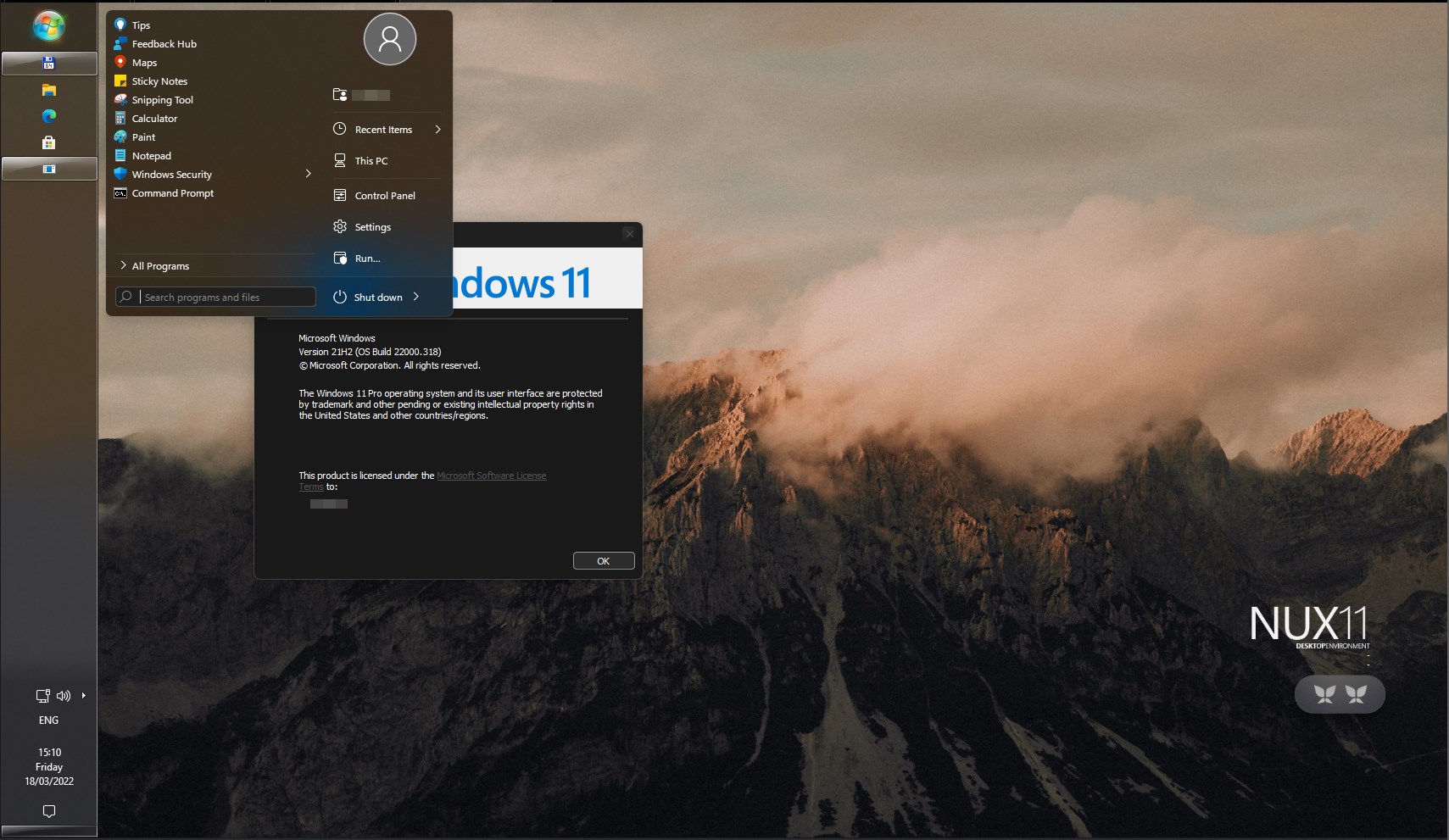Open File Explorer from the taskbar

click(49, 90)
